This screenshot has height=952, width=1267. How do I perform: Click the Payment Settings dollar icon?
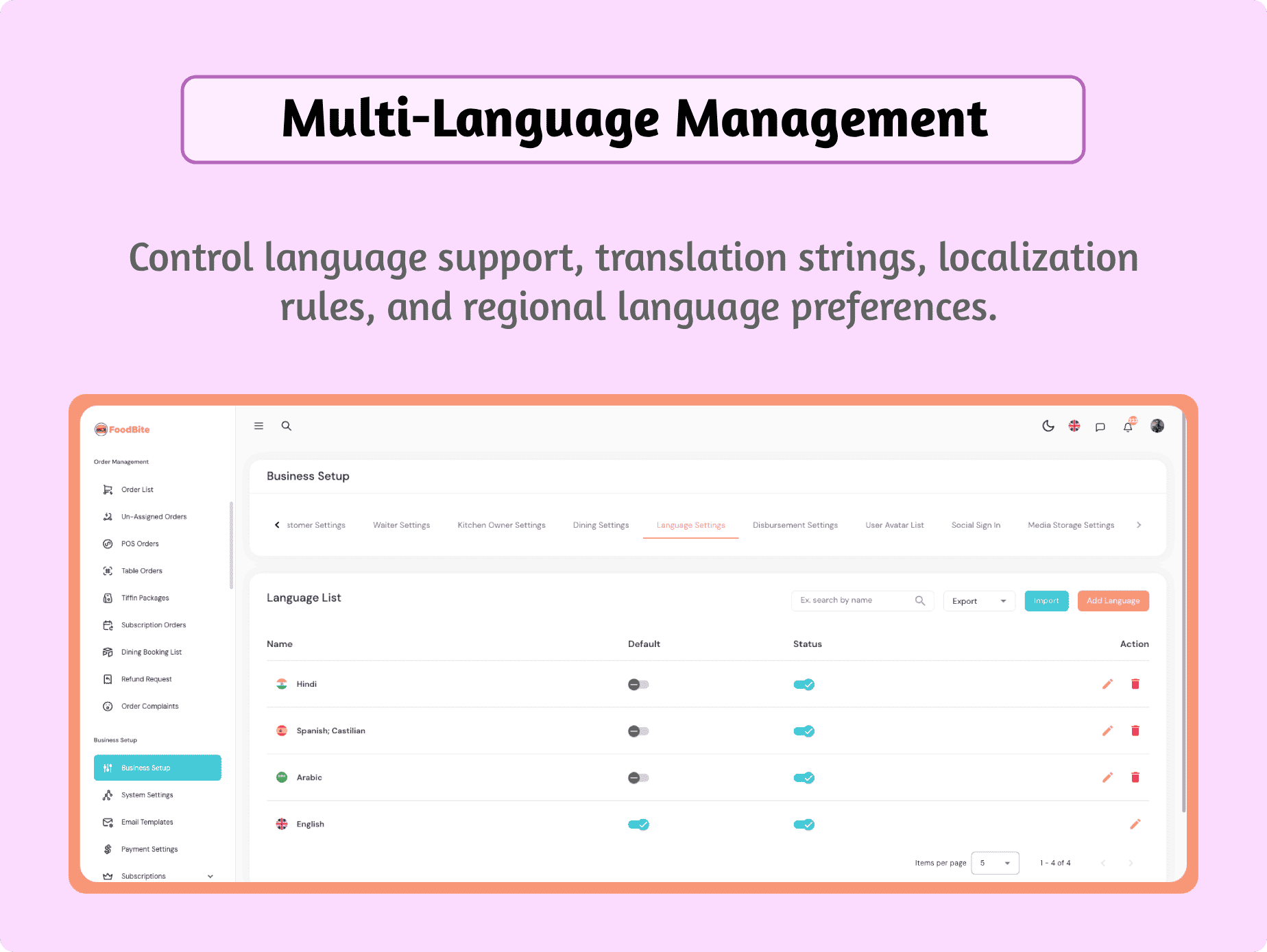pos(108,849)
